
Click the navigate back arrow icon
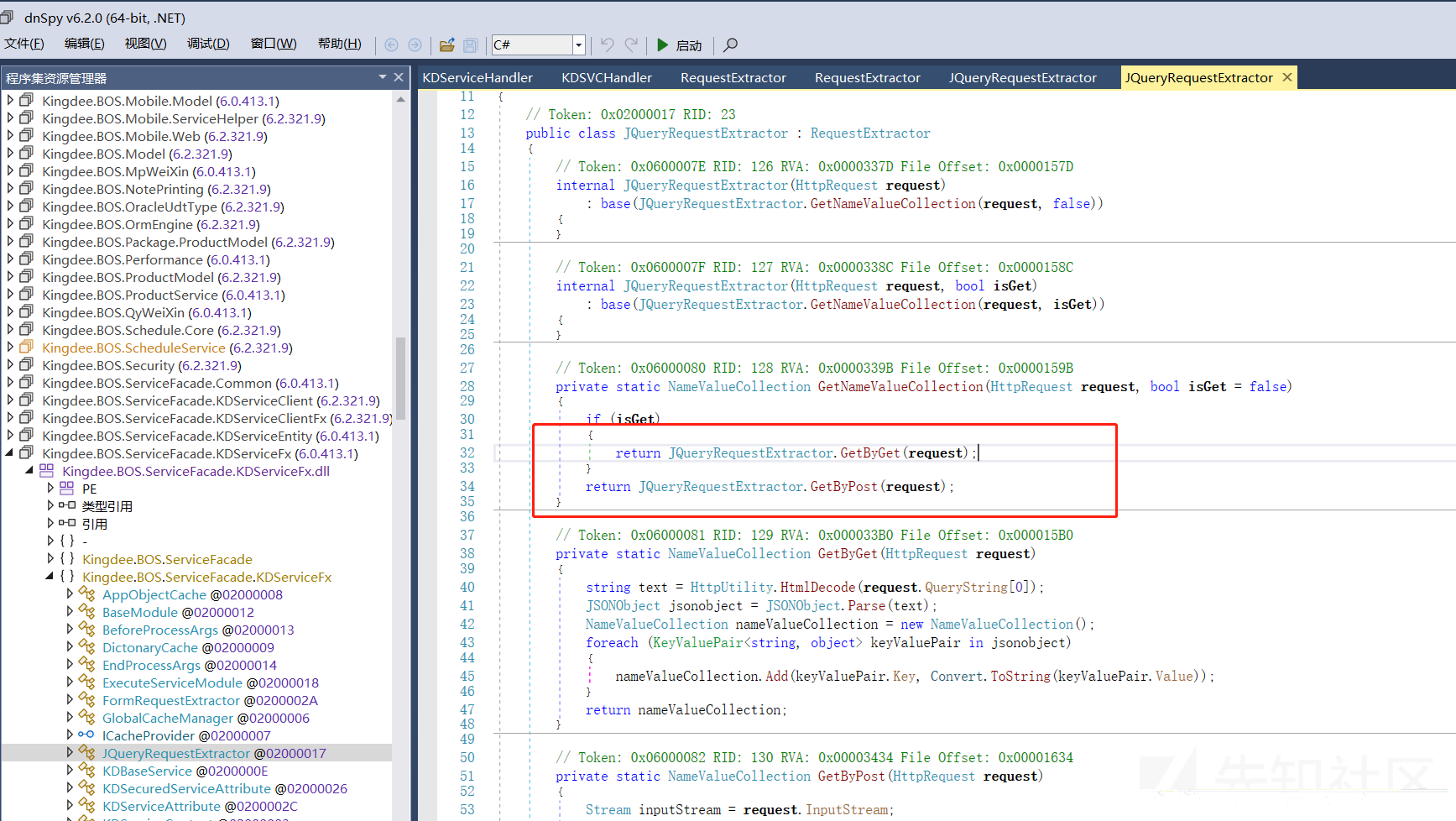point(391,44)
